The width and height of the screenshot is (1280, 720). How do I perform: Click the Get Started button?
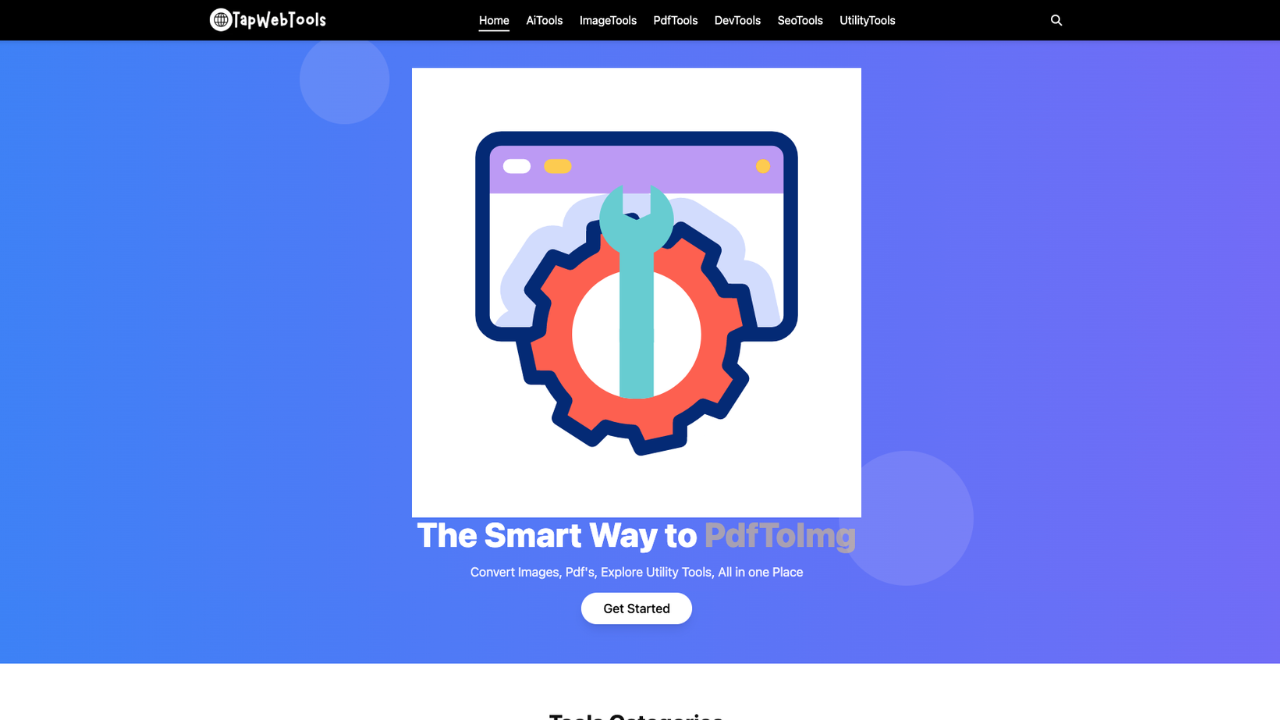tap(636, 608)
